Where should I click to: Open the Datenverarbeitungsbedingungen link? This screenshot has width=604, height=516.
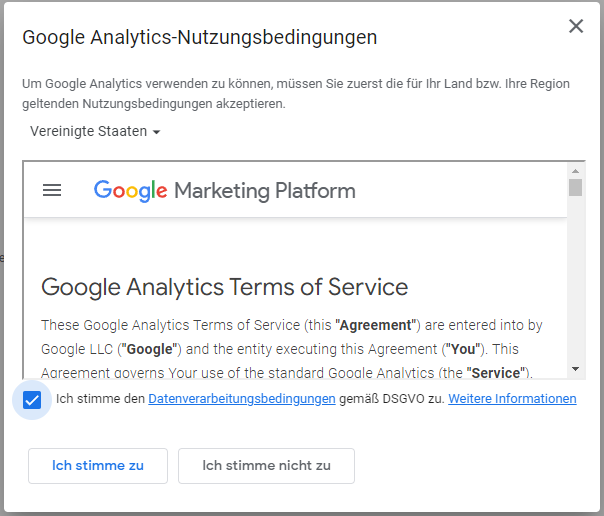[x=242, y=399]
